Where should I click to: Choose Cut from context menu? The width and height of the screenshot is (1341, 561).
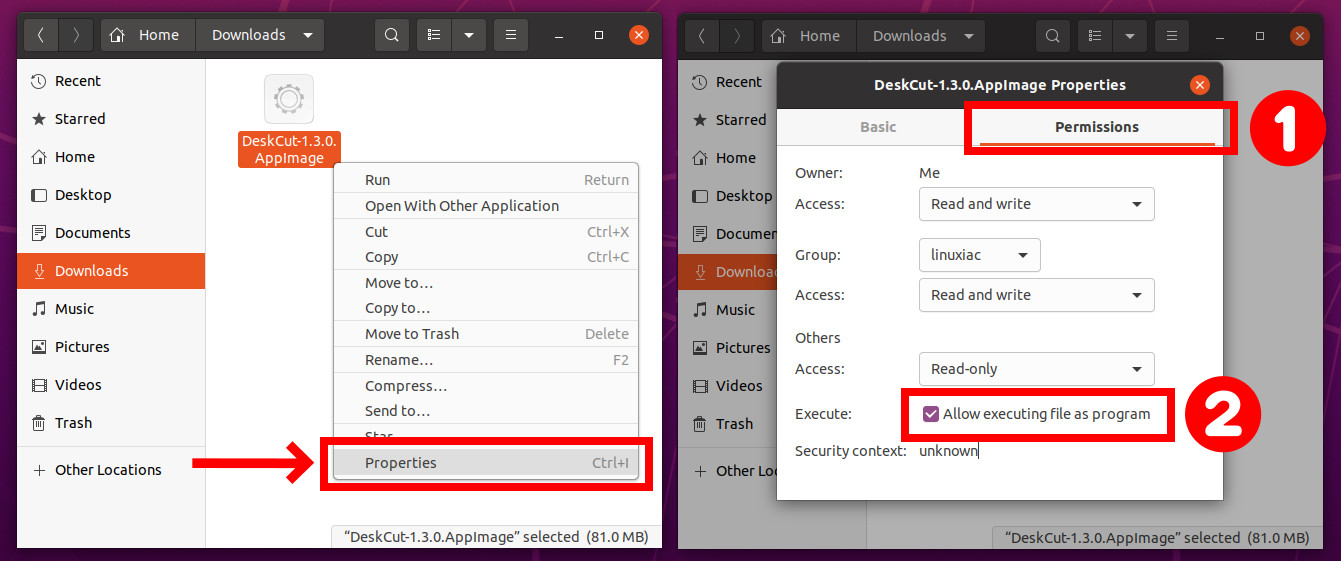pyautogui.click(x=485, y=232)
